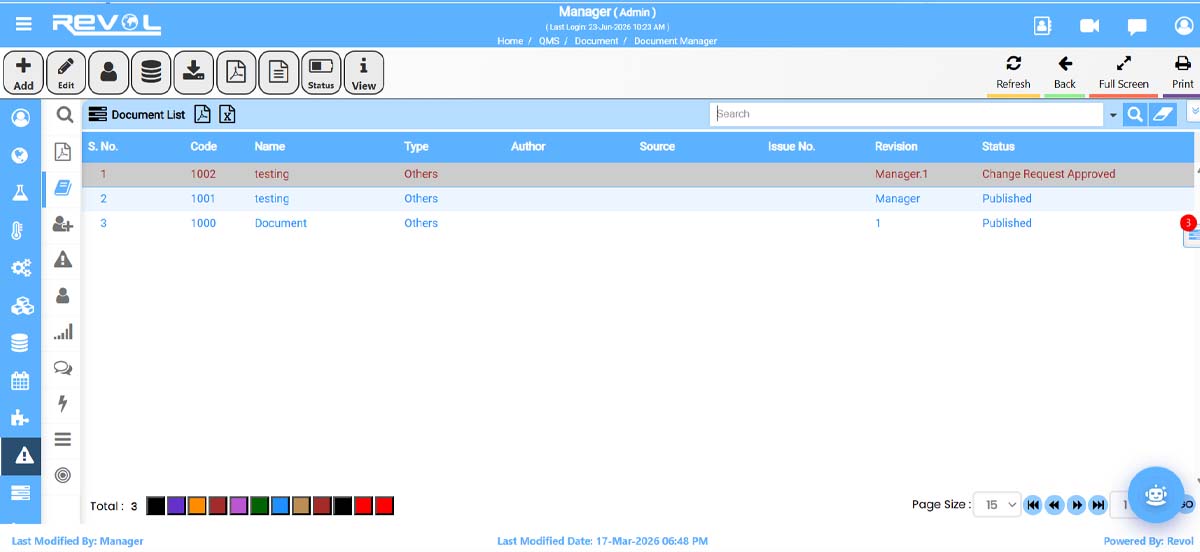Click the Edit pencil toolbar button

pyautogui.click(x=66, y=73)
